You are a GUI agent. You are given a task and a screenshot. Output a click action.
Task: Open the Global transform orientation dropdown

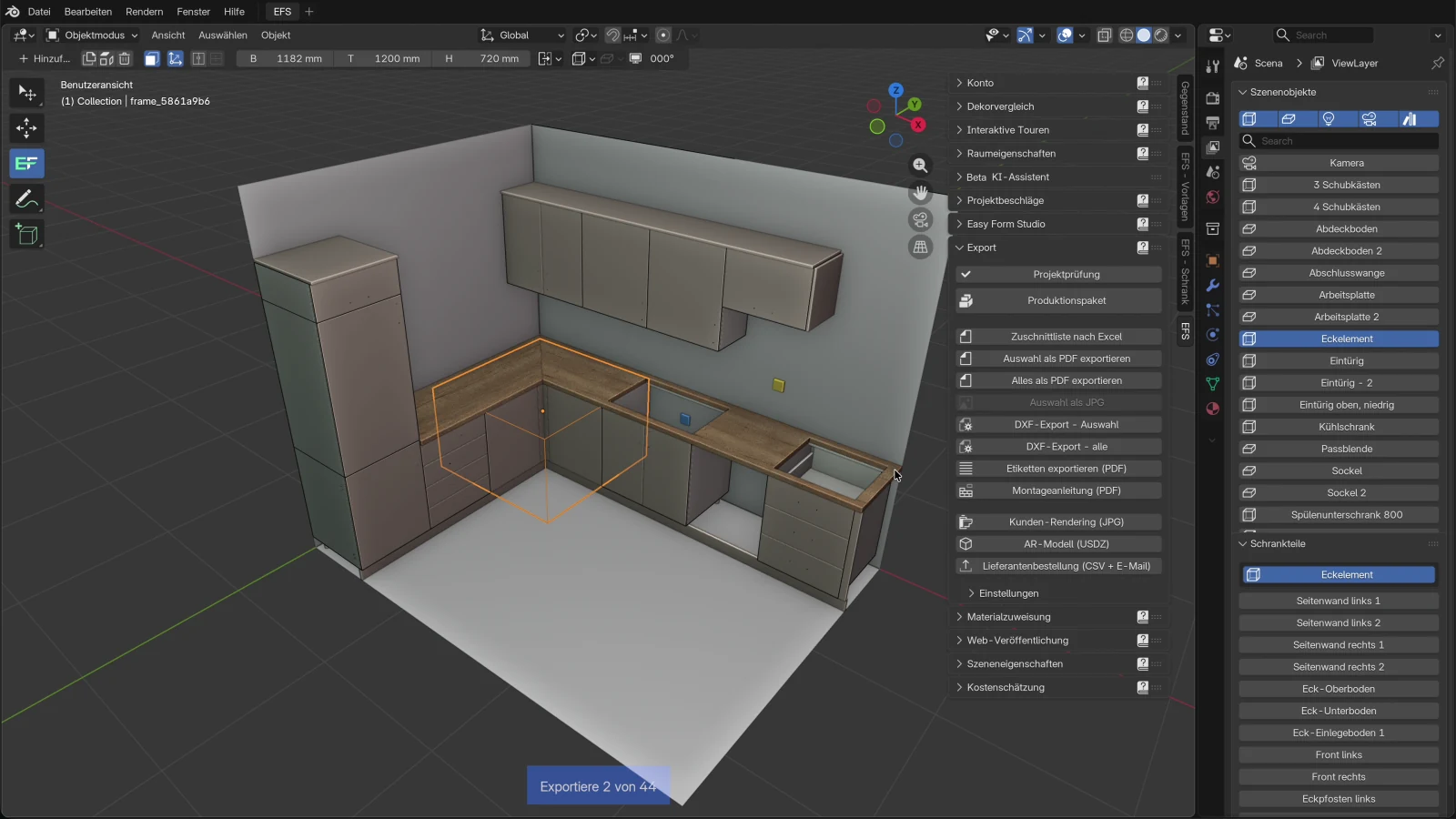pyautogui.click(x=522, y=35)
